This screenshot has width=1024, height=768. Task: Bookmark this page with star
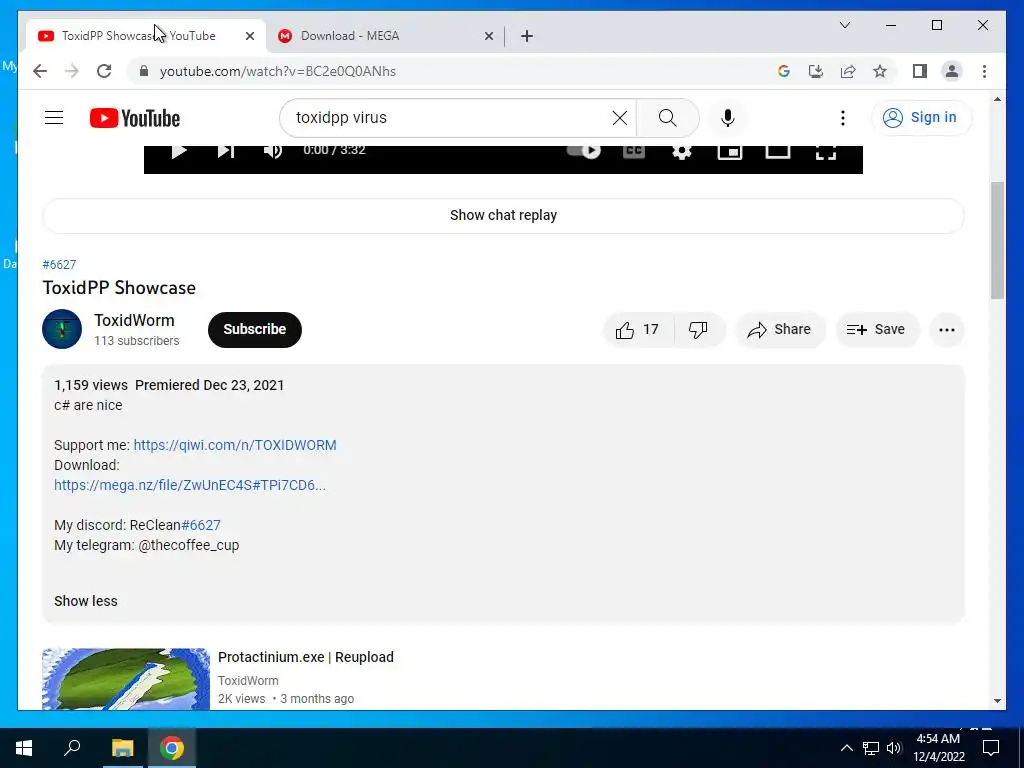pos(880,71)
